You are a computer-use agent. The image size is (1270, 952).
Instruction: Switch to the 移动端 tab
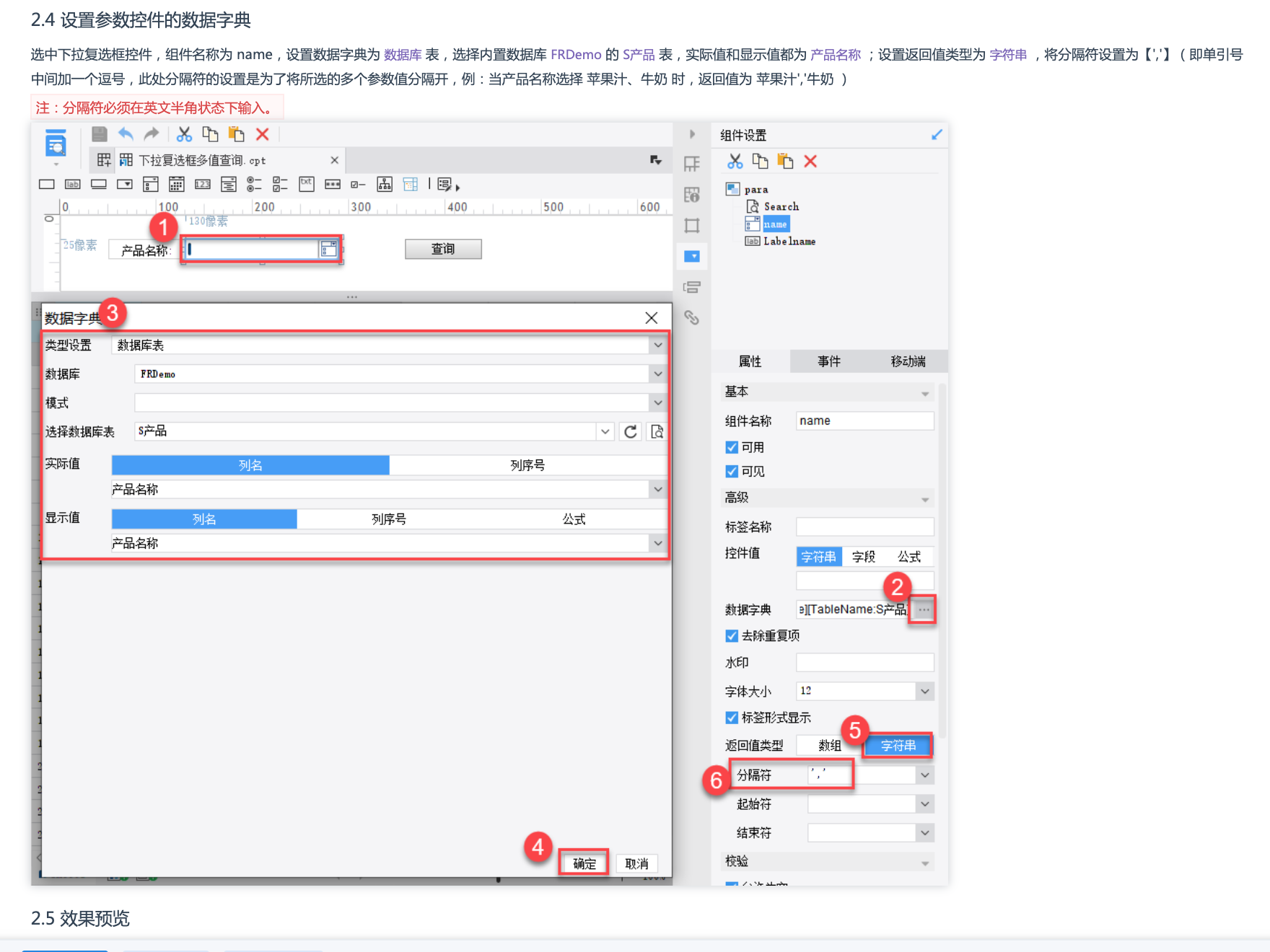(x=908, y=361)
